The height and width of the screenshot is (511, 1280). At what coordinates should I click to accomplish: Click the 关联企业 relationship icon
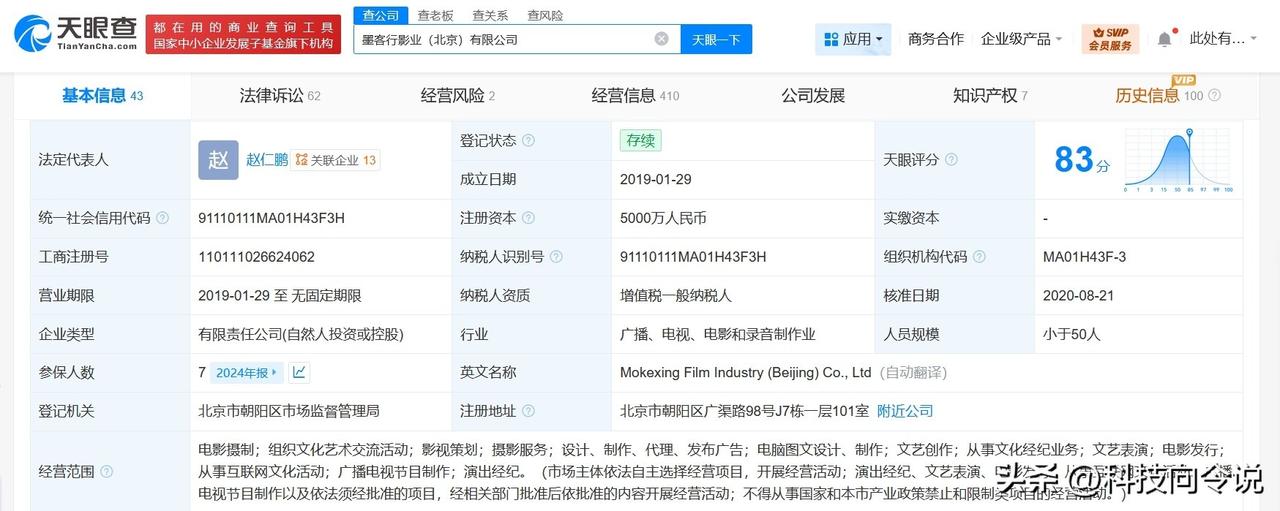click(301, 160)
